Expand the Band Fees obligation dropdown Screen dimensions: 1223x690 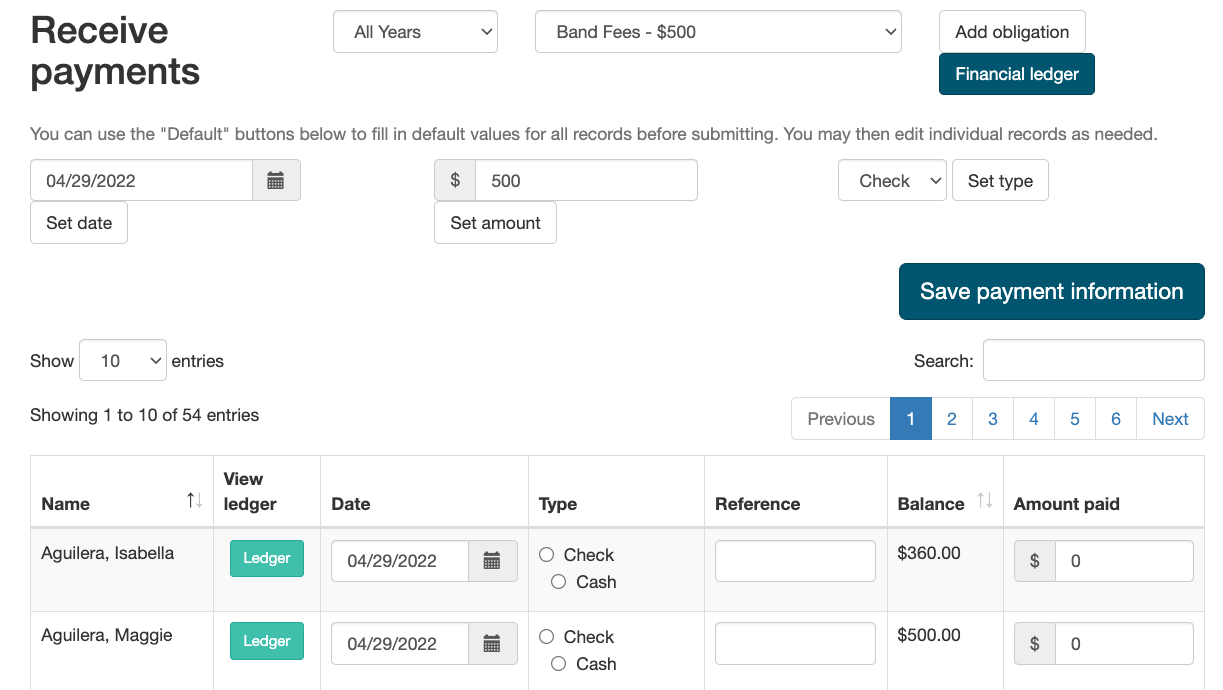[718, 32]
